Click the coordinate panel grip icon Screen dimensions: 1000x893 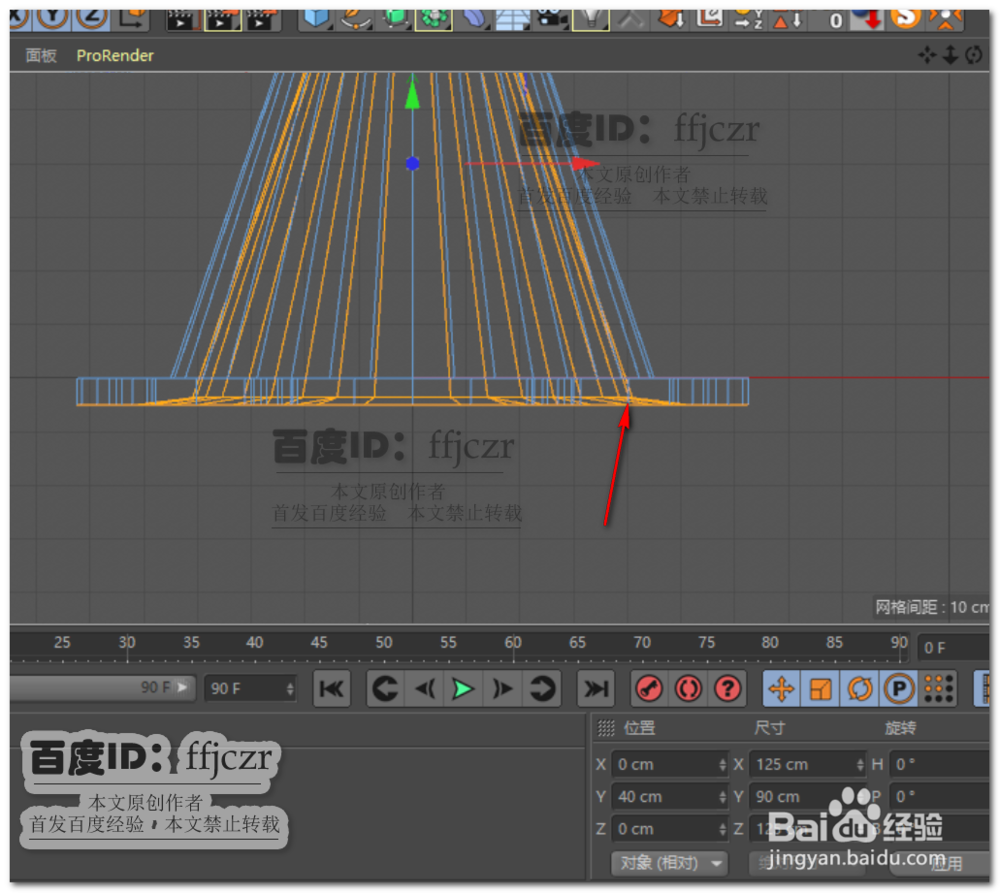pyautogui.click(x=606, y=728)
